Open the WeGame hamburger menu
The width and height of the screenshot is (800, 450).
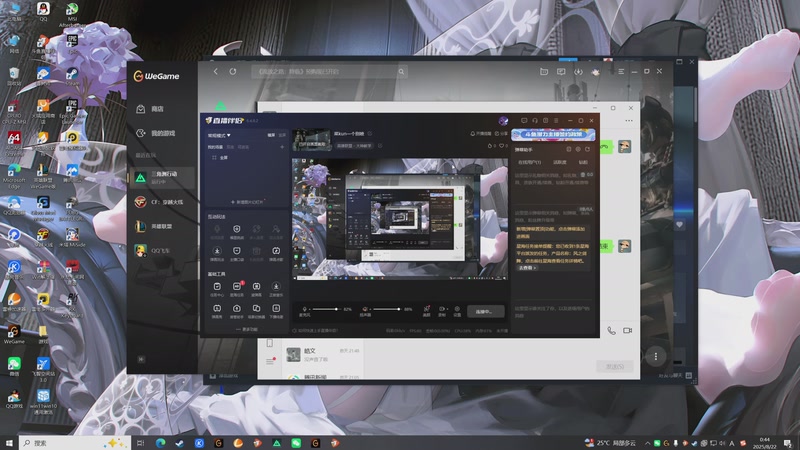click(621, 71)
